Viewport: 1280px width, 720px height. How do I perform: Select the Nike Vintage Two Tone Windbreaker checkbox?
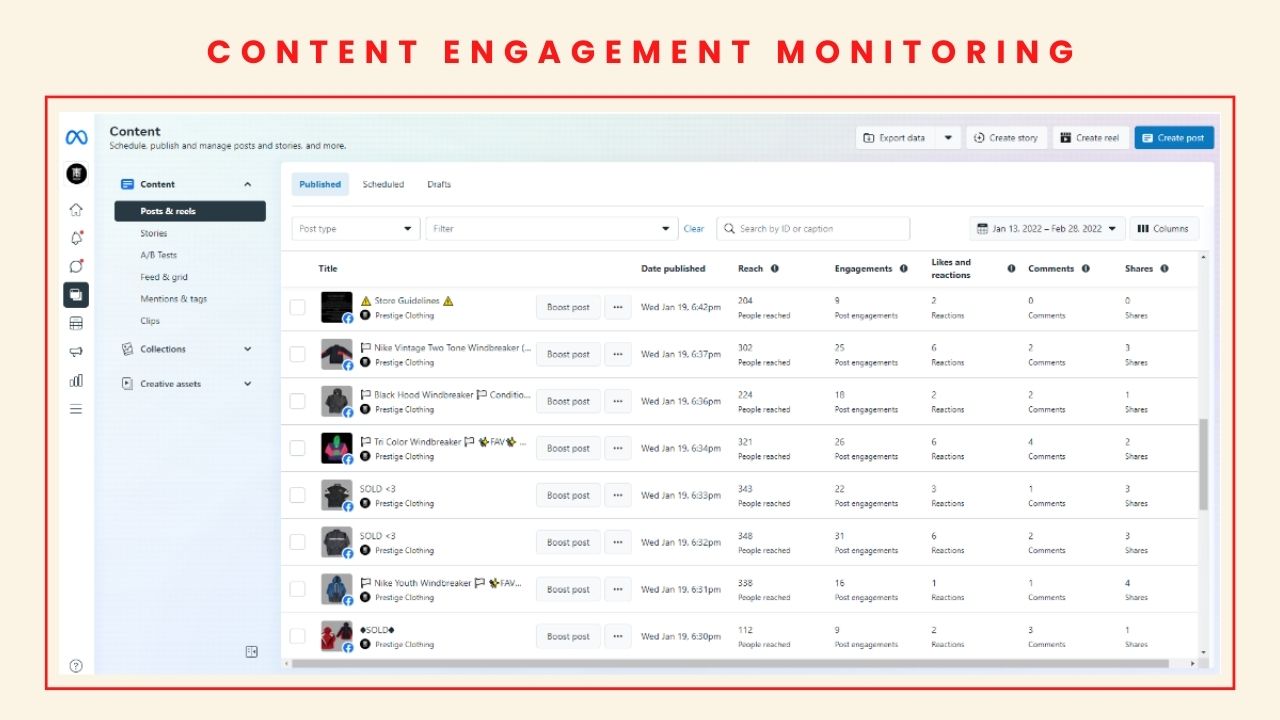297,354
